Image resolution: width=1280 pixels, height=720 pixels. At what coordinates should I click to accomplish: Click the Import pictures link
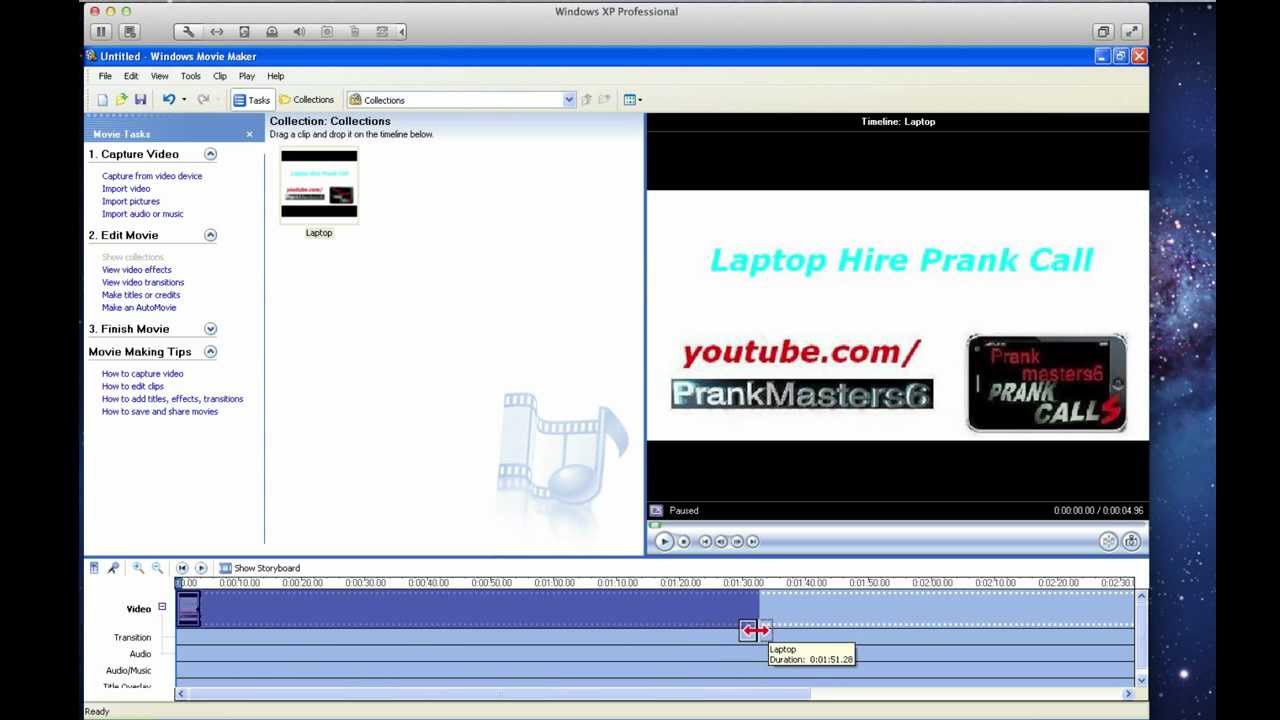click(x=131, y=201)
